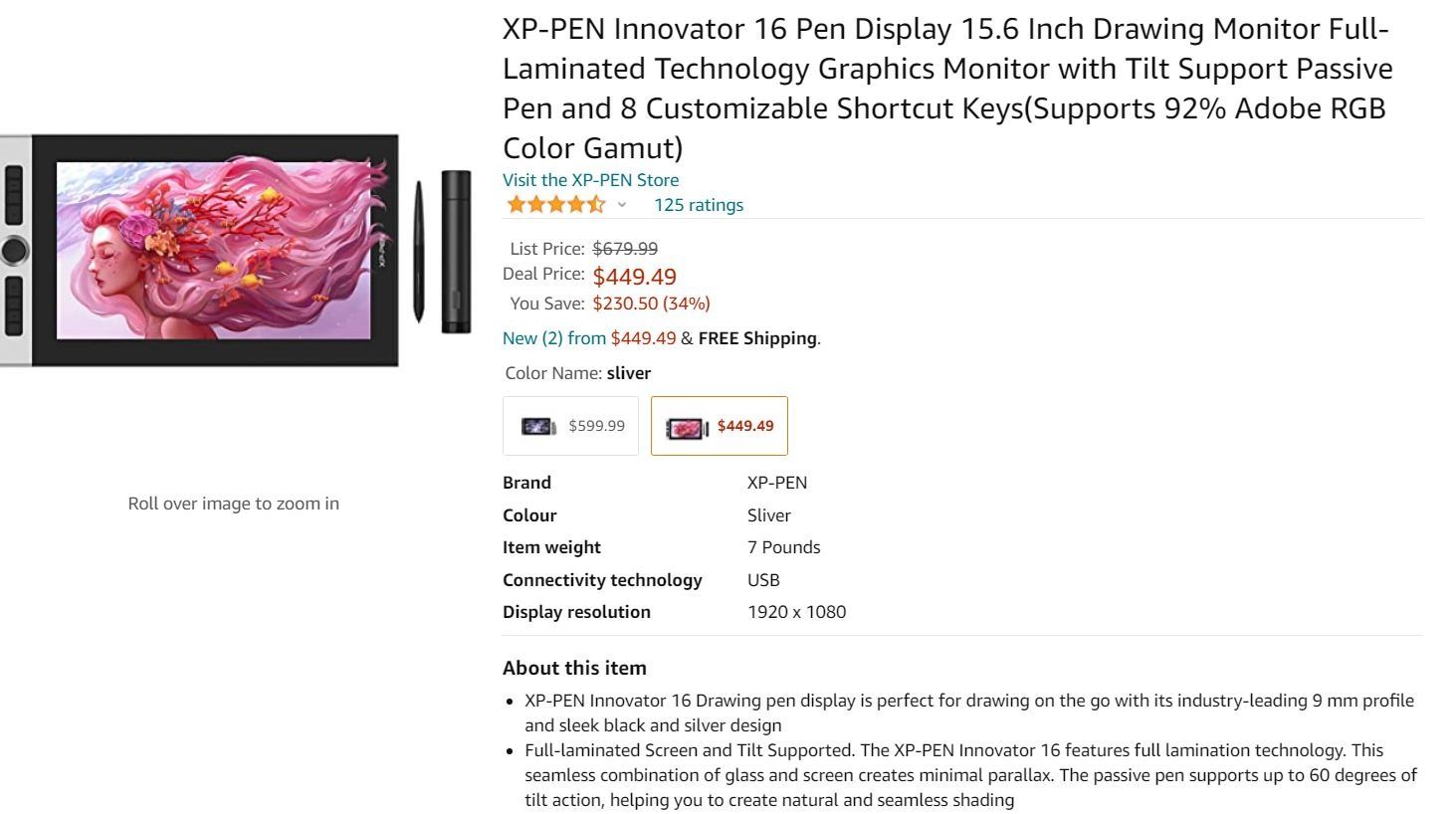
Task: Visit the XP-PEN Store link
Action: (590, 180)
